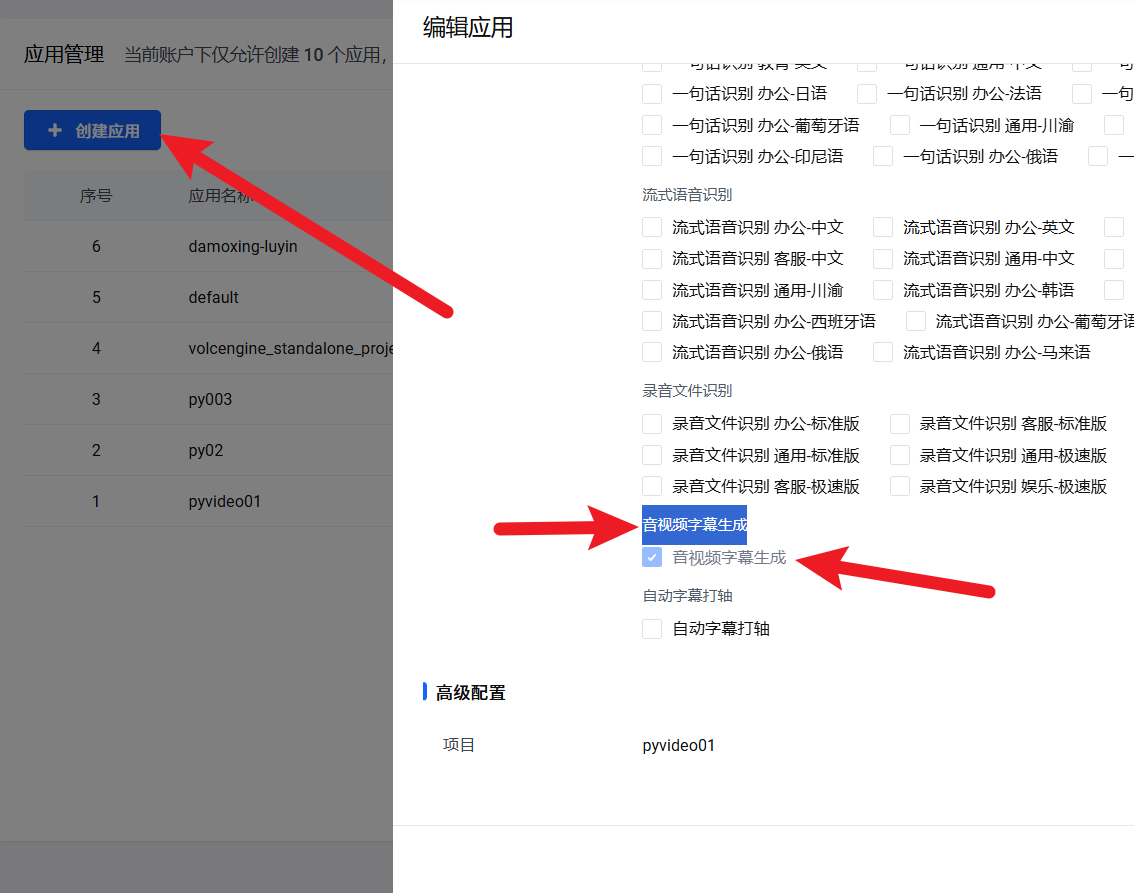1134x893 pixels.
Task: Click the plus icon on 创建应用
Action: [55, 131]
